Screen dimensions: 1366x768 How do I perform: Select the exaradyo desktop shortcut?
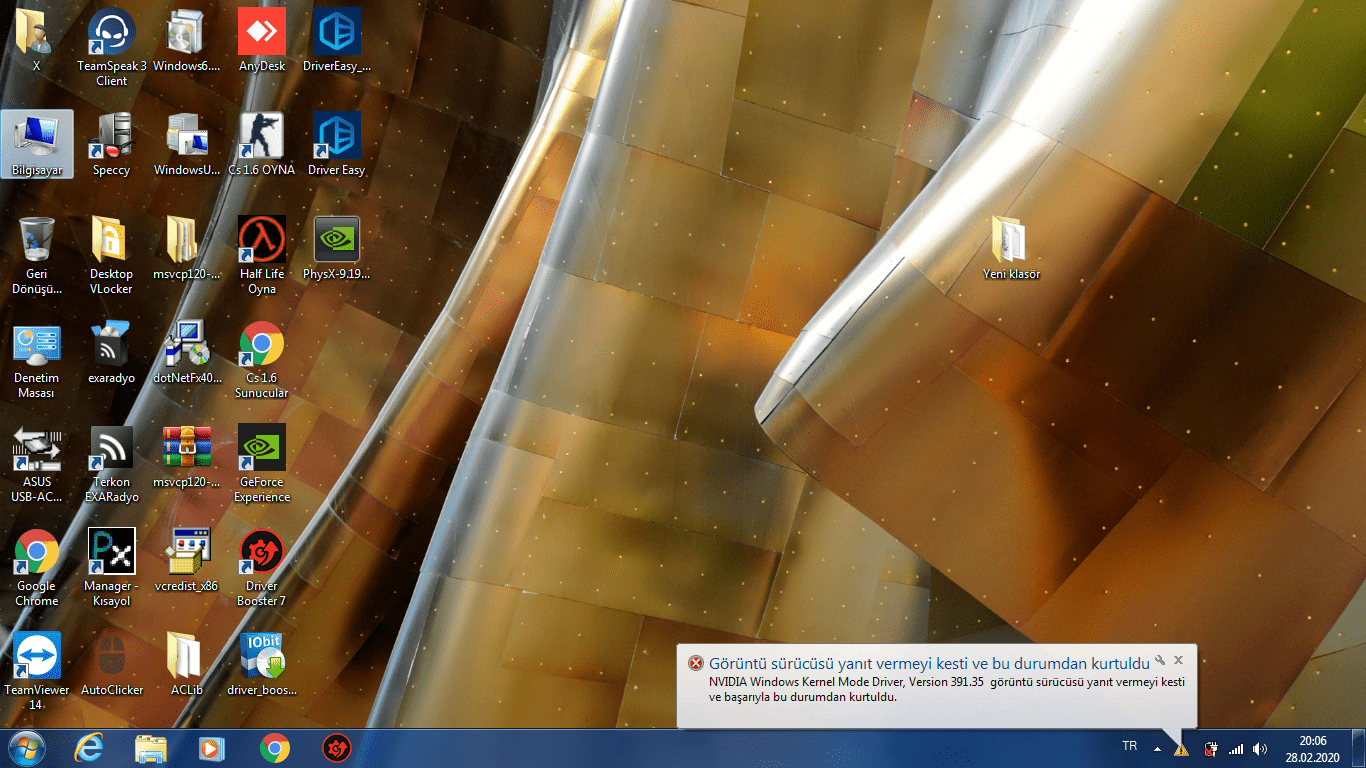[x=112, y=352]
